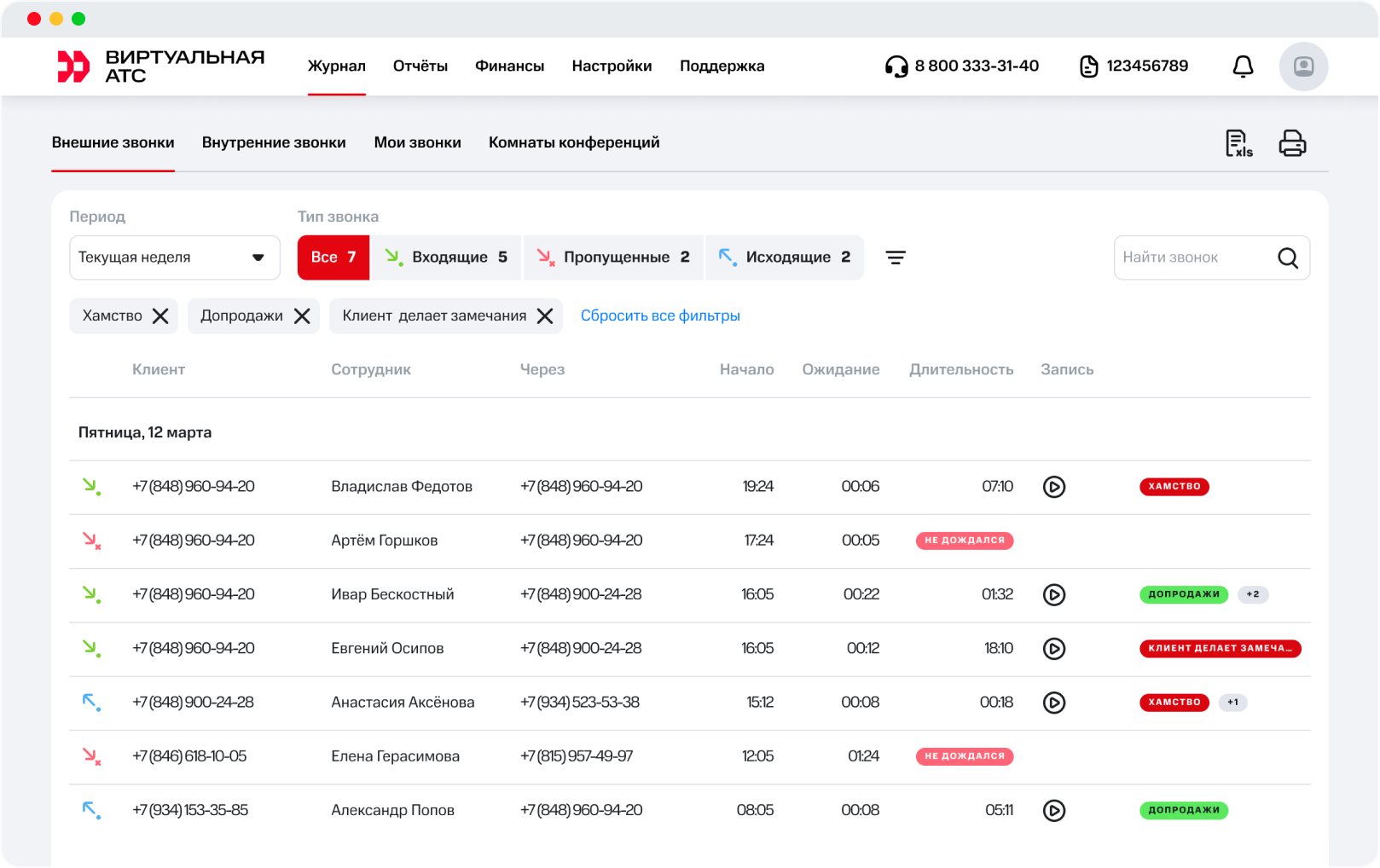
Task: Filter by Входящие calls
Action: [446, 258]
